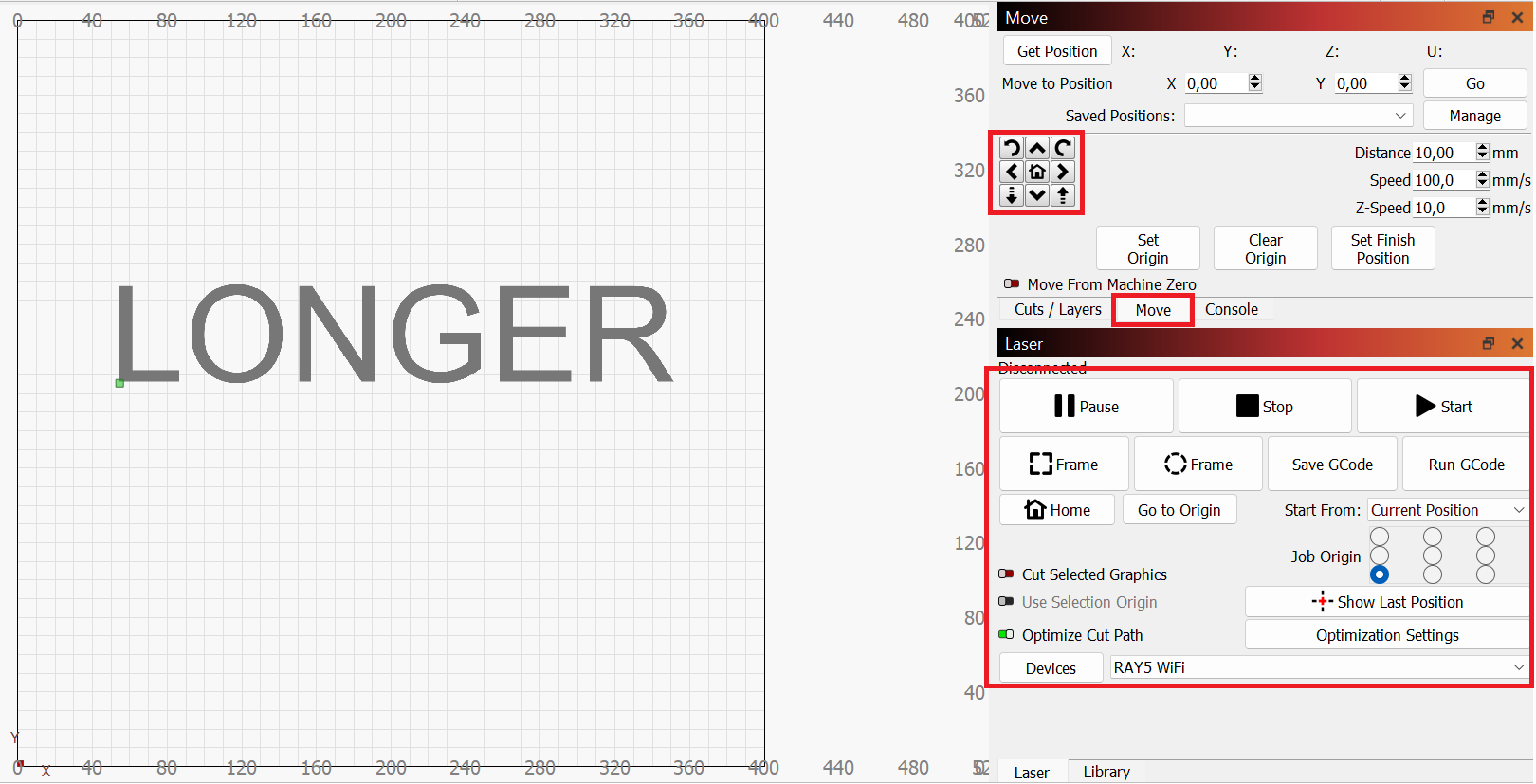The width and height of the screenshot is (1536, 784).
Task: Enable Cut Selected Graphics toggle
Action: click(x=1007, y=574)
